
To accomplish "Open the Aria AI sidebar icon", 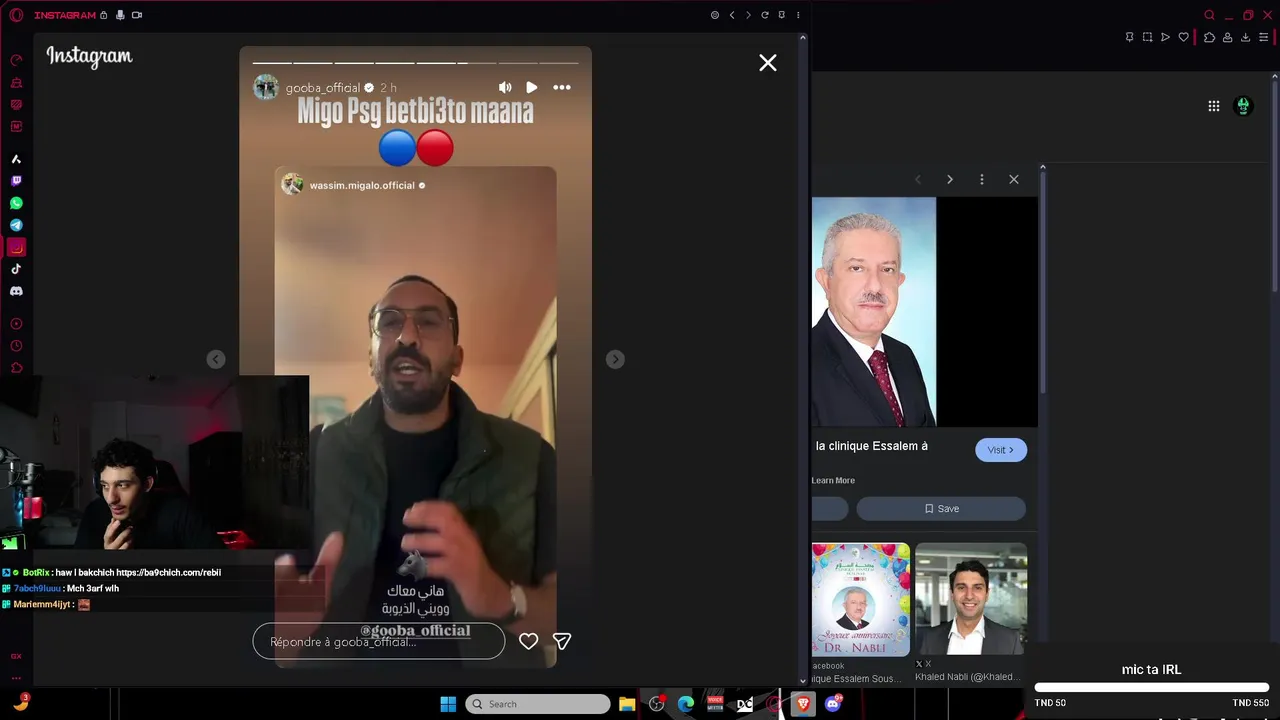I will pyautogui.click(x=16, y=159).
